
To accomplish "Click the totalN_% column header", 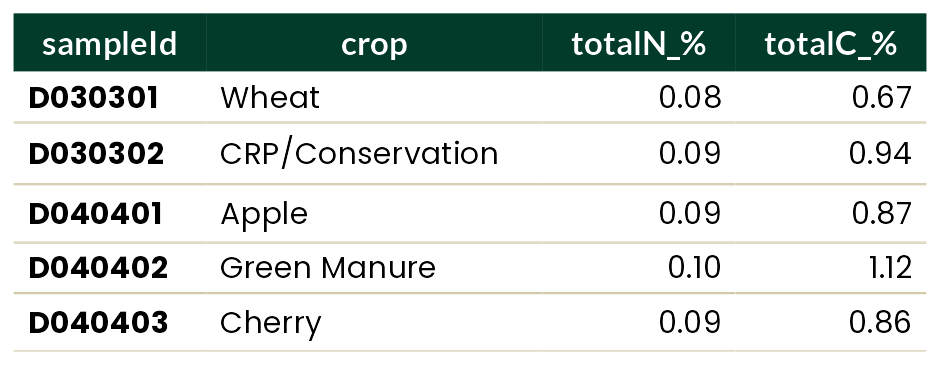I will pos(638,44).
